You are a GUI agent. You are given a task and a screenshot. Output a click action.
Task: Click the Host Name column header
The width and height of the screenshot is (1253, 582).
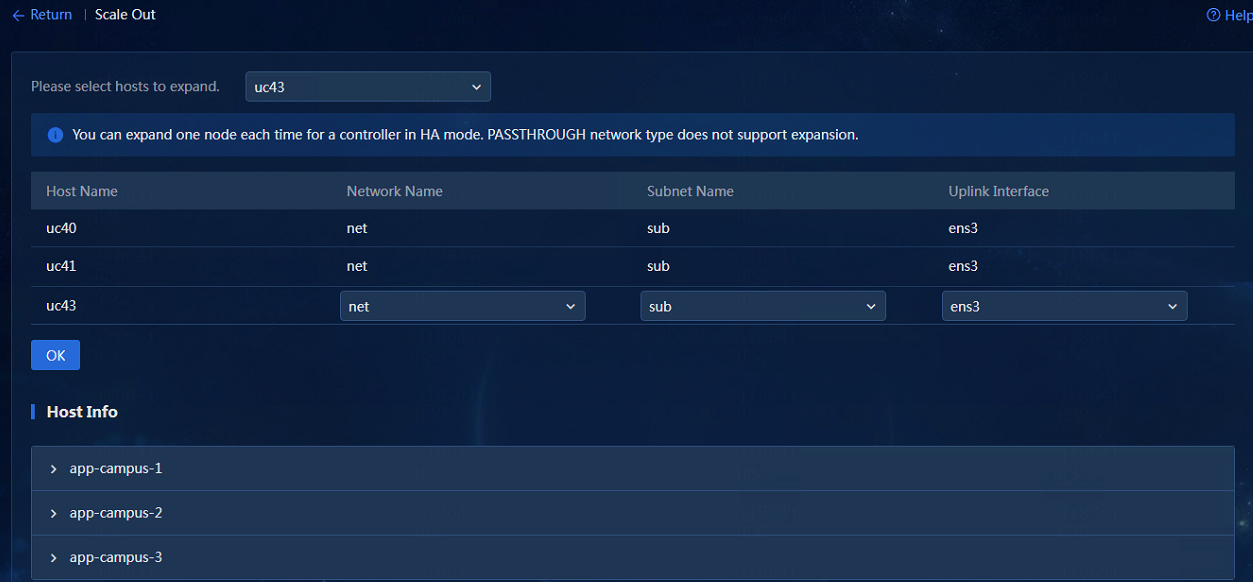tap(82, 191)
